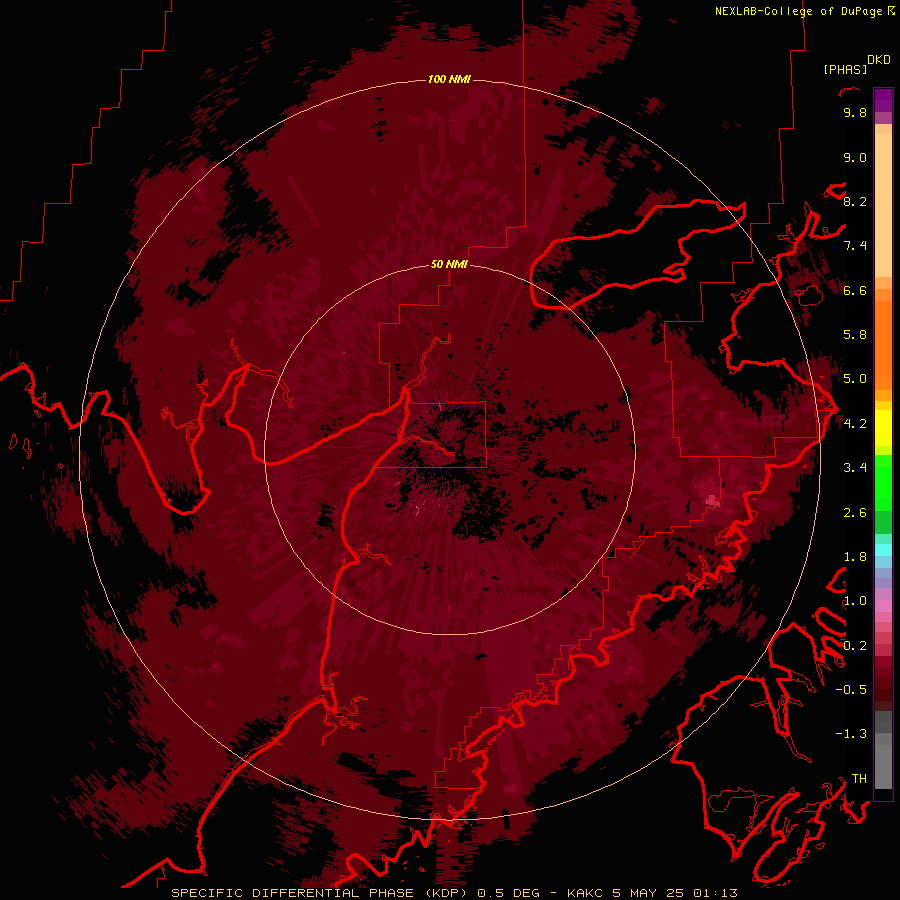Click the 4.2 legend value
Viewport: 900px width, 900px height.
point(855,424)
